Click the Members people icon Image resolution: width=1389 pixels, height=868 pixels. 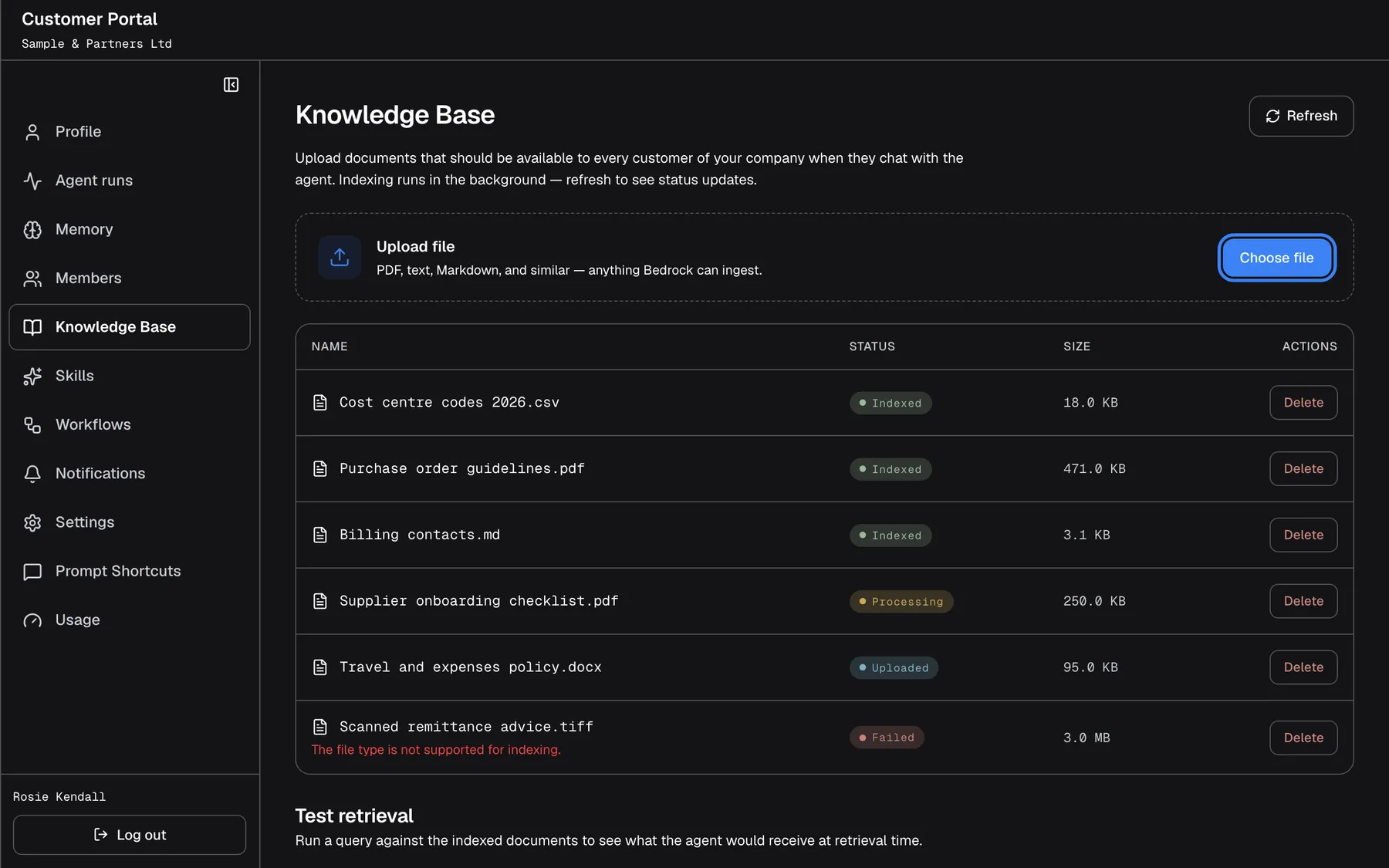(32, 279)
